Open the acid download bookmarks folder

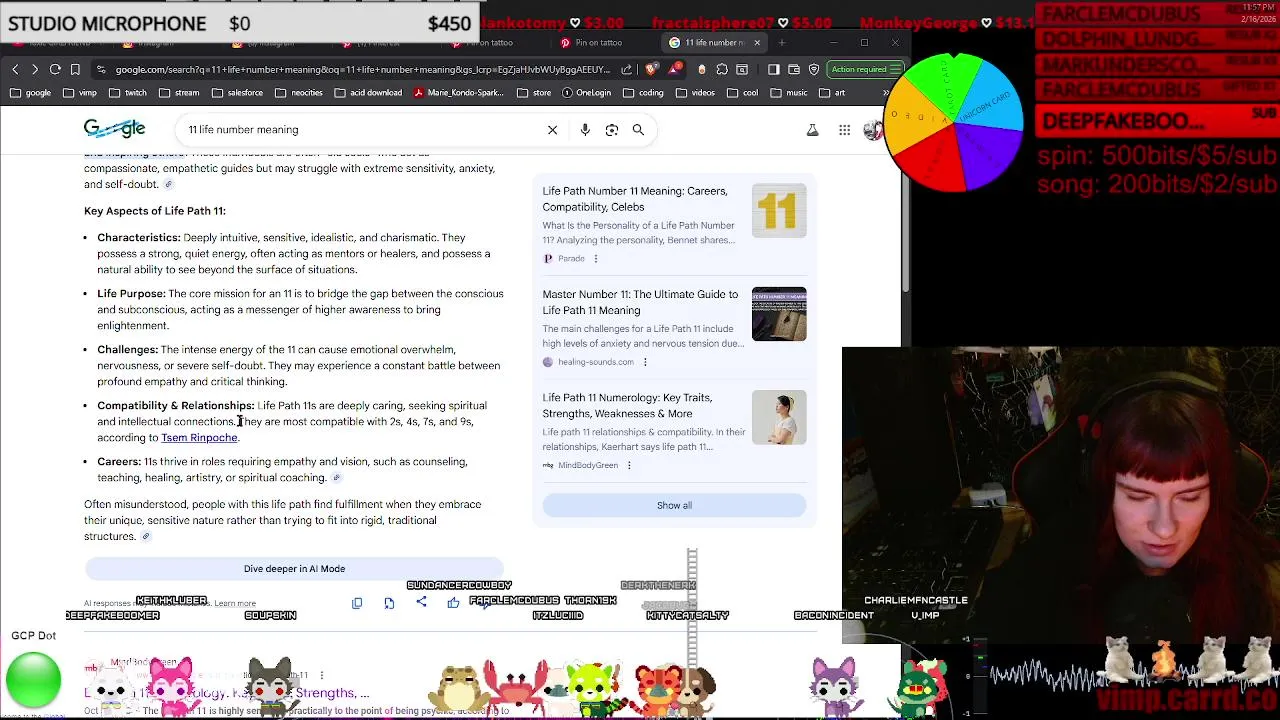(368, 93)
